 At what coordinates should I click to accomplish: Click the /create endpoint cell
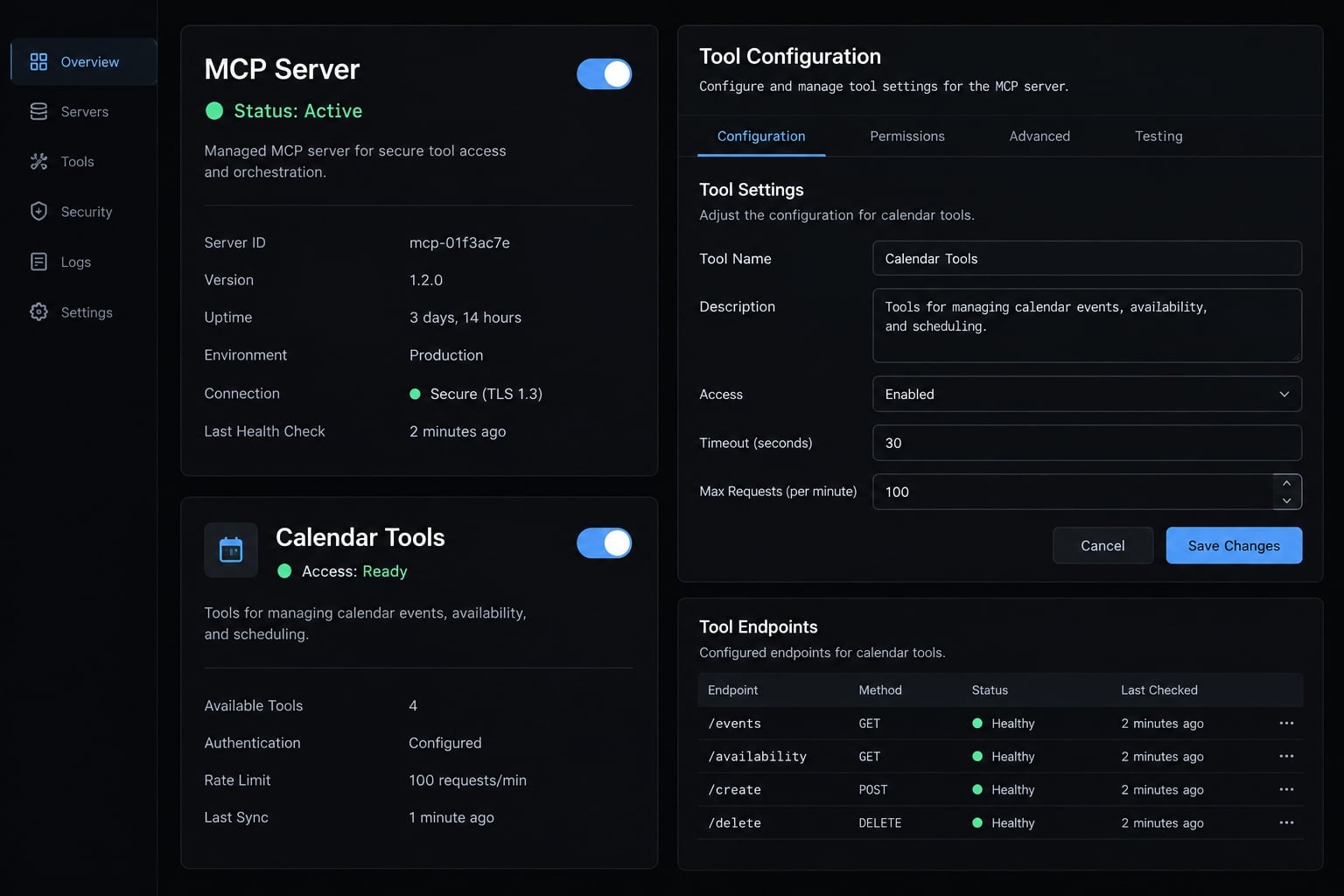[734, 790]
